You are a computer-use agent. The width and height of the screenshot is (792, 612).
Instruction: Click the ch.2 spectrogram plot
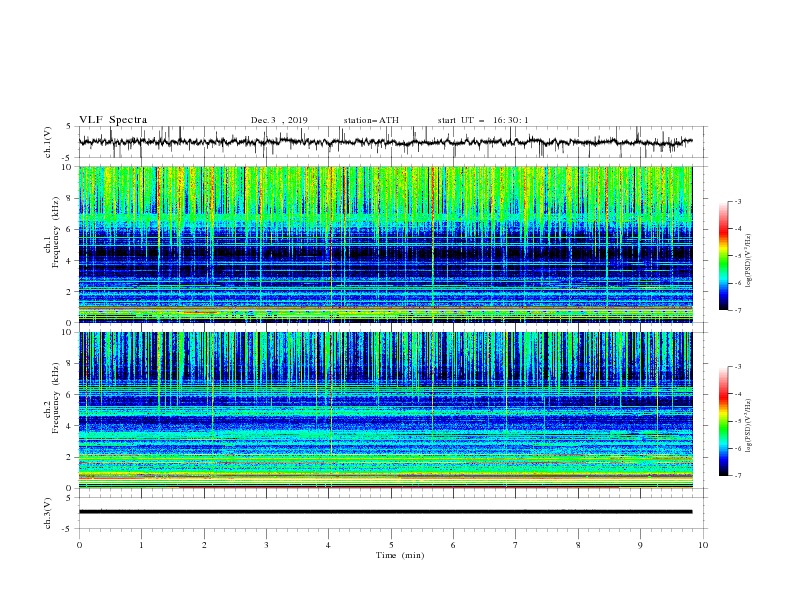click(x=385, y=410)
